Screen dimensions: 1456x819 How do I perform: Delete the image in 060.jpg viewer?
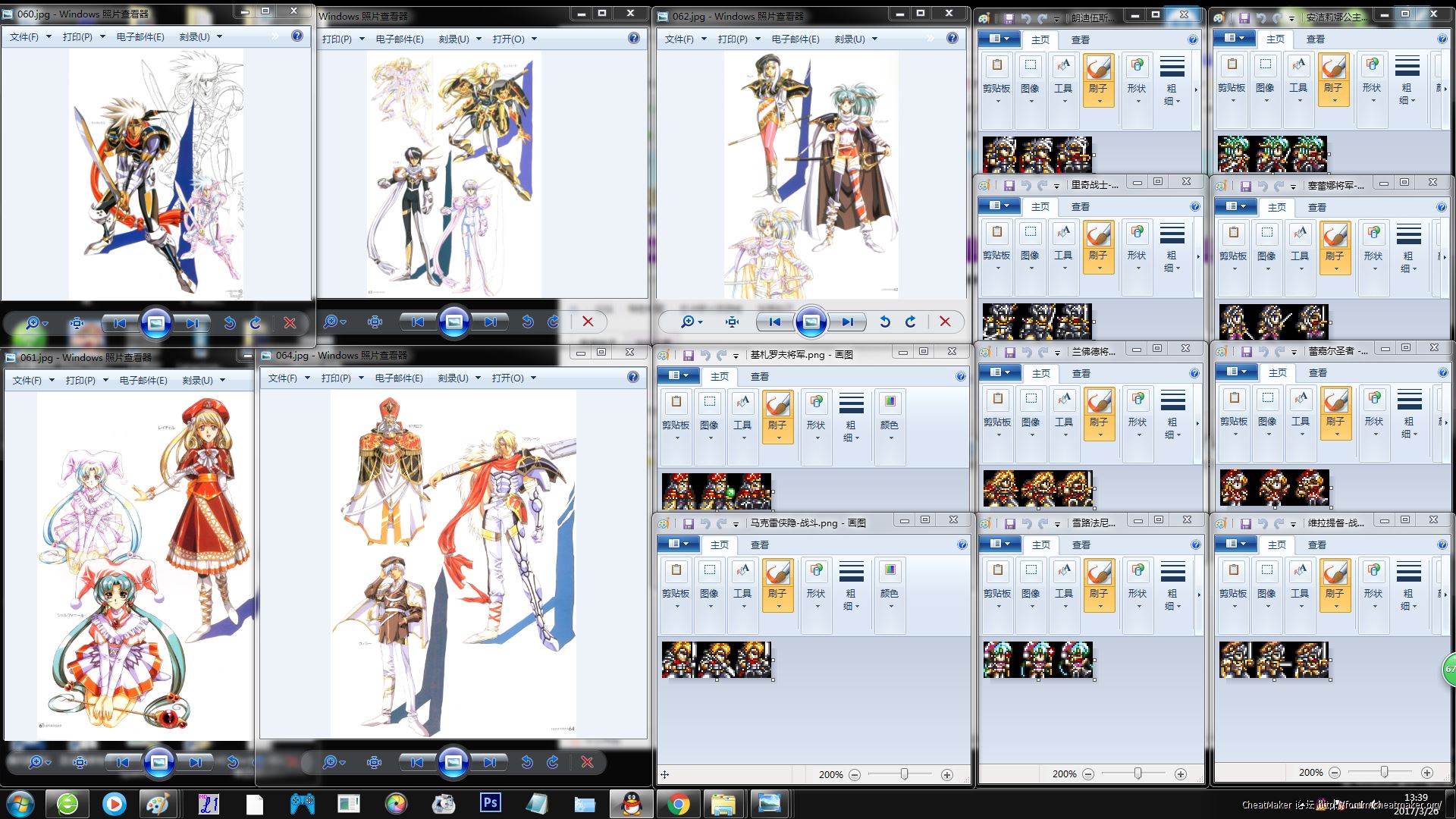click(x=290, y=323)
